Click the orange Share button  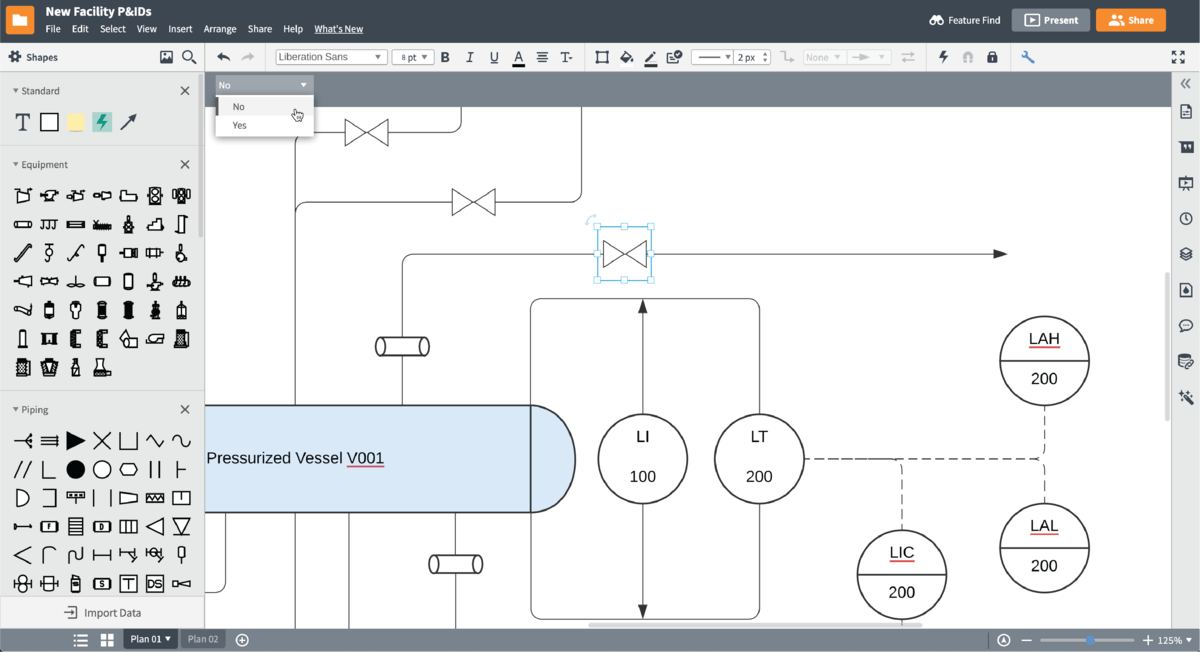click(x=1130, y=20)
